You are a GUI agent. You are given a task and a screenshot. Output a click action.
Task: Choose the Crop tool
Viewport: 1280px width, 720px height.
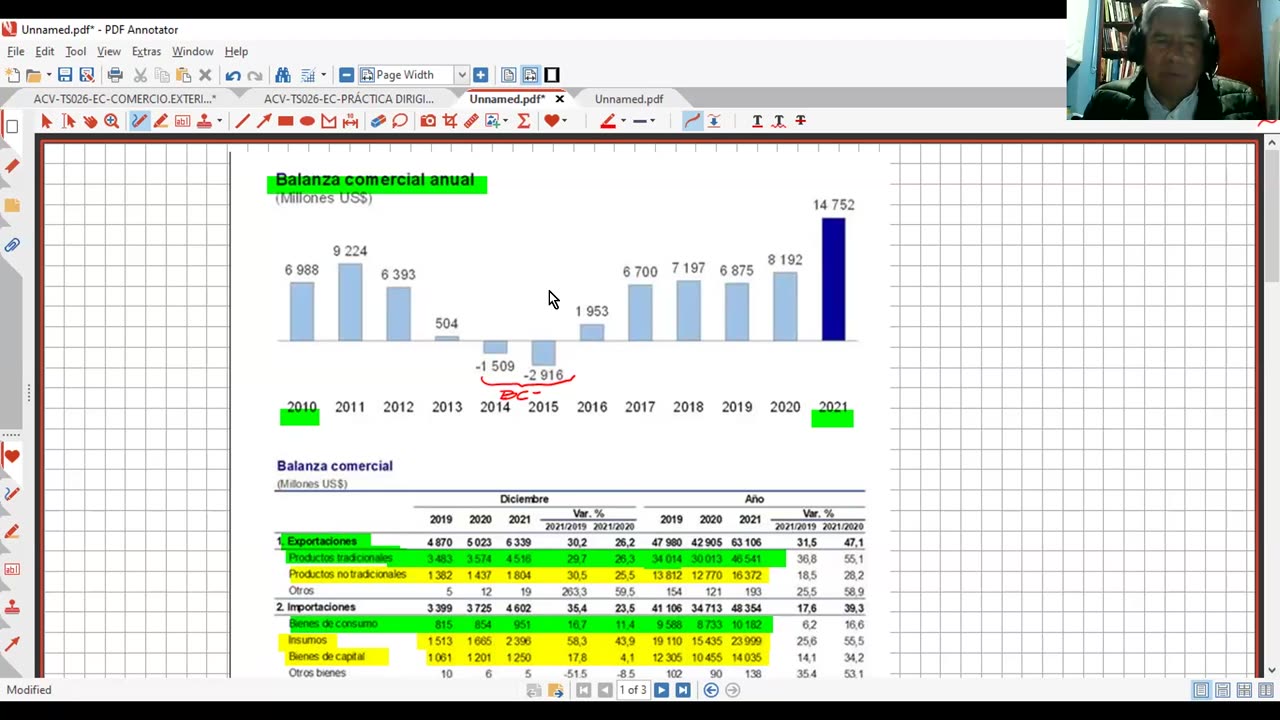coord(449,121)
